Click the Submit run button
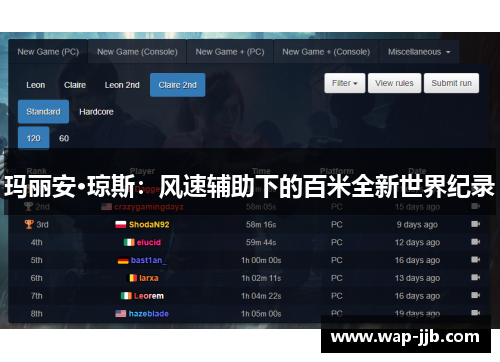The width and height of the screenshot is (500, 362). 451,83
